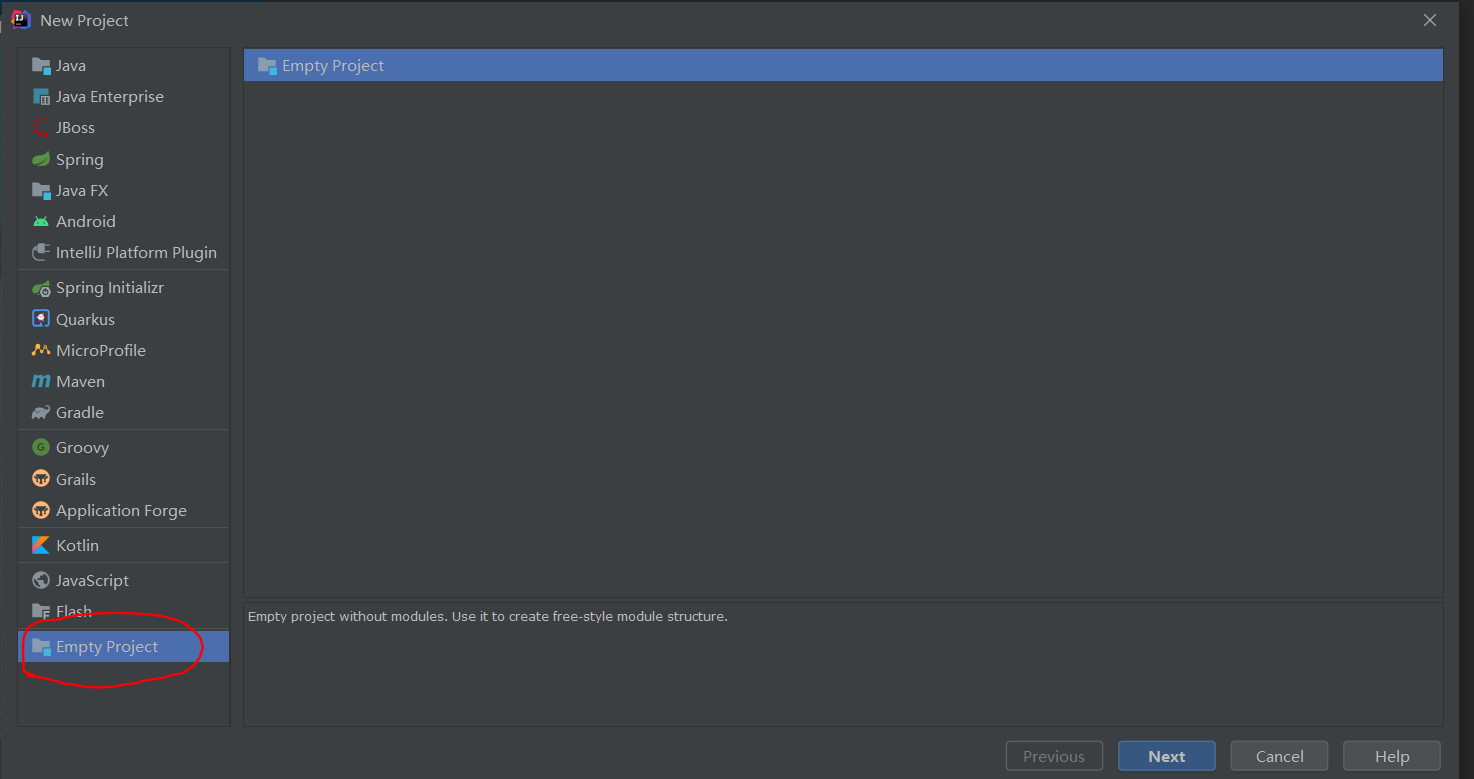Click the green Spring leaf icon

pos(41,160)
